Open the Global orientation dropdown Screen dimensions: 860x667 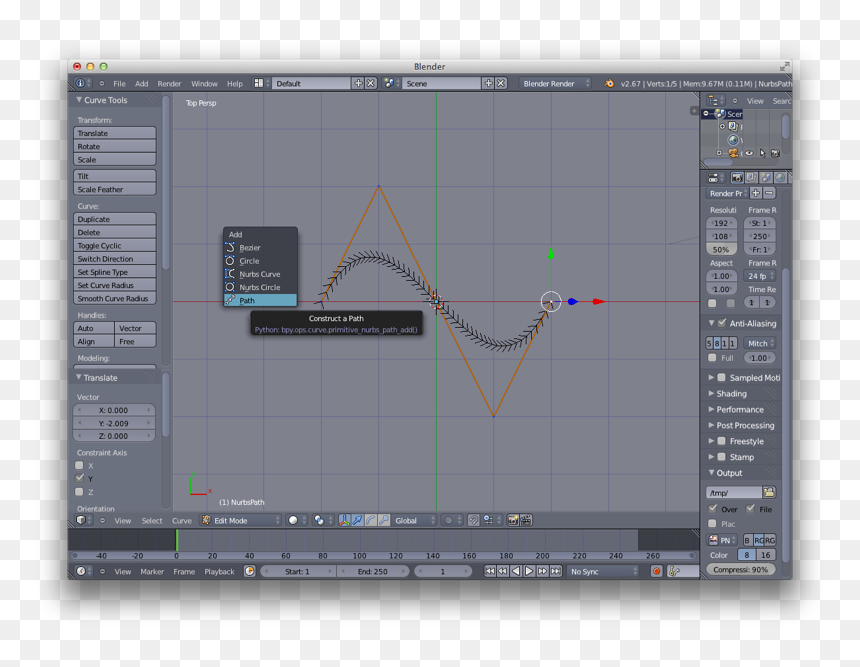pyautogui.click(x=415, y=520)
